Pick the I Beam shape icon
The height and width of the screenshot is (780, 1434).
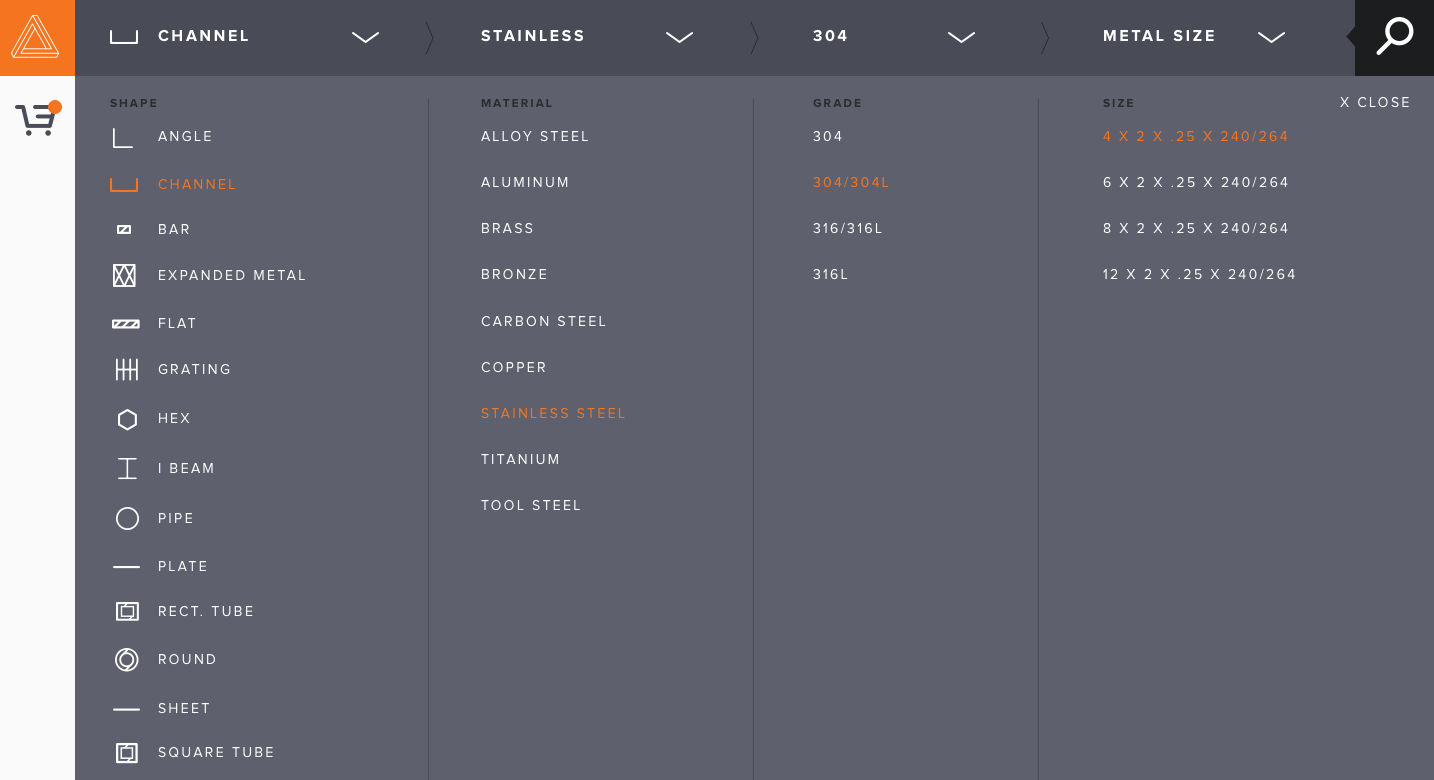click(x=127, y=468)
